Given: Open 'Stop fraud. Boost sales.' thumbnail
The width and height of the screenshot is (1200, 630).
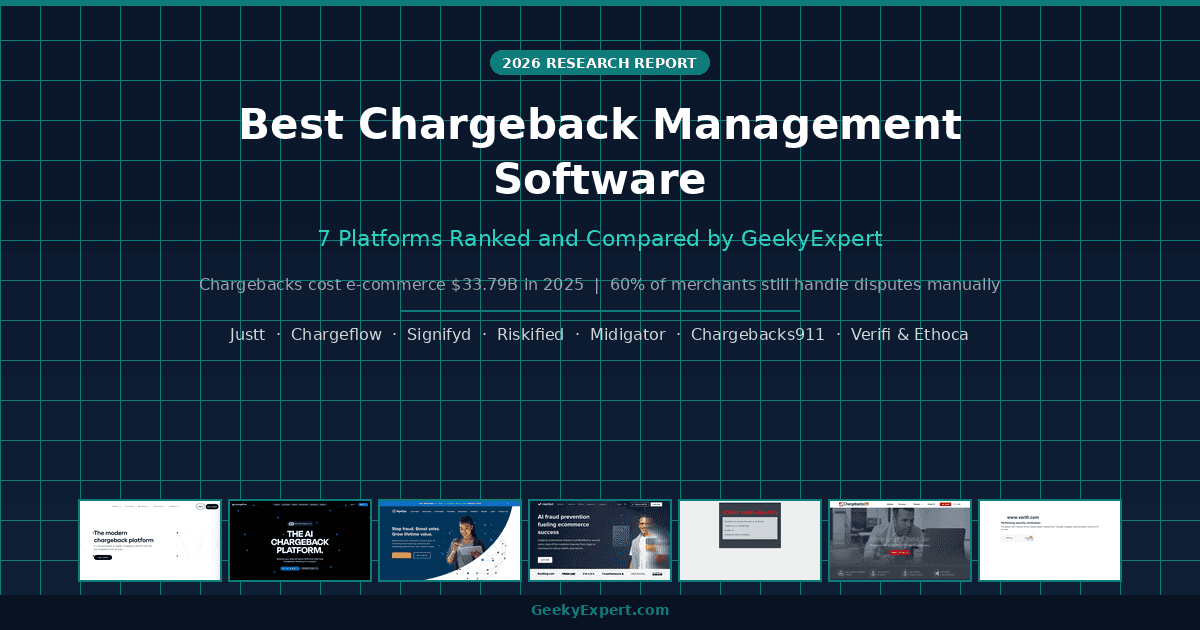Looking at the screenshot, I should pyautogui.click(x=450, y=540).
